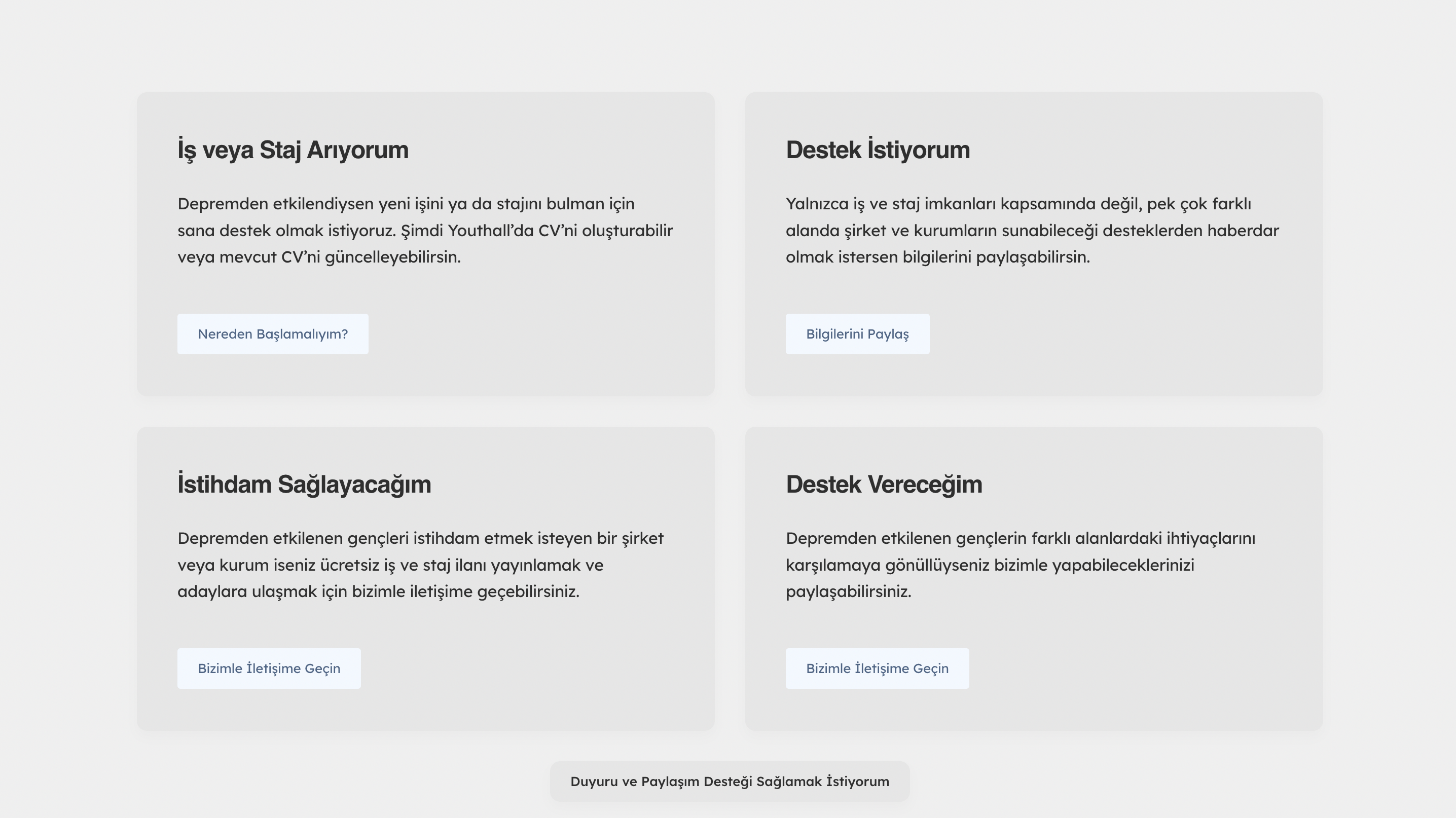Click the text "veya mevcut CV'ni güncelleyebilirsin."
The image size is (1456, 818).
click(319, 257)
